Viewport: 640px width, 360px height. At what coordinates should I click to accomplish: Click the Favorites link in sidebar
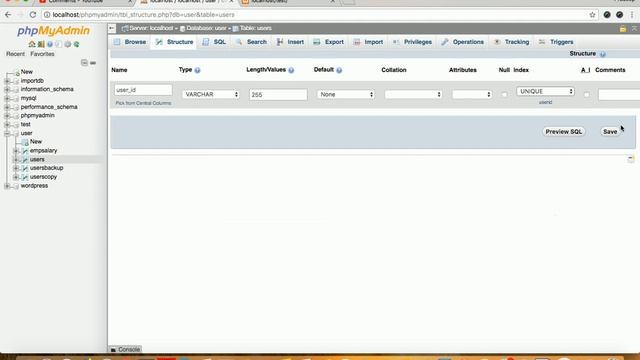pos(42,54)
